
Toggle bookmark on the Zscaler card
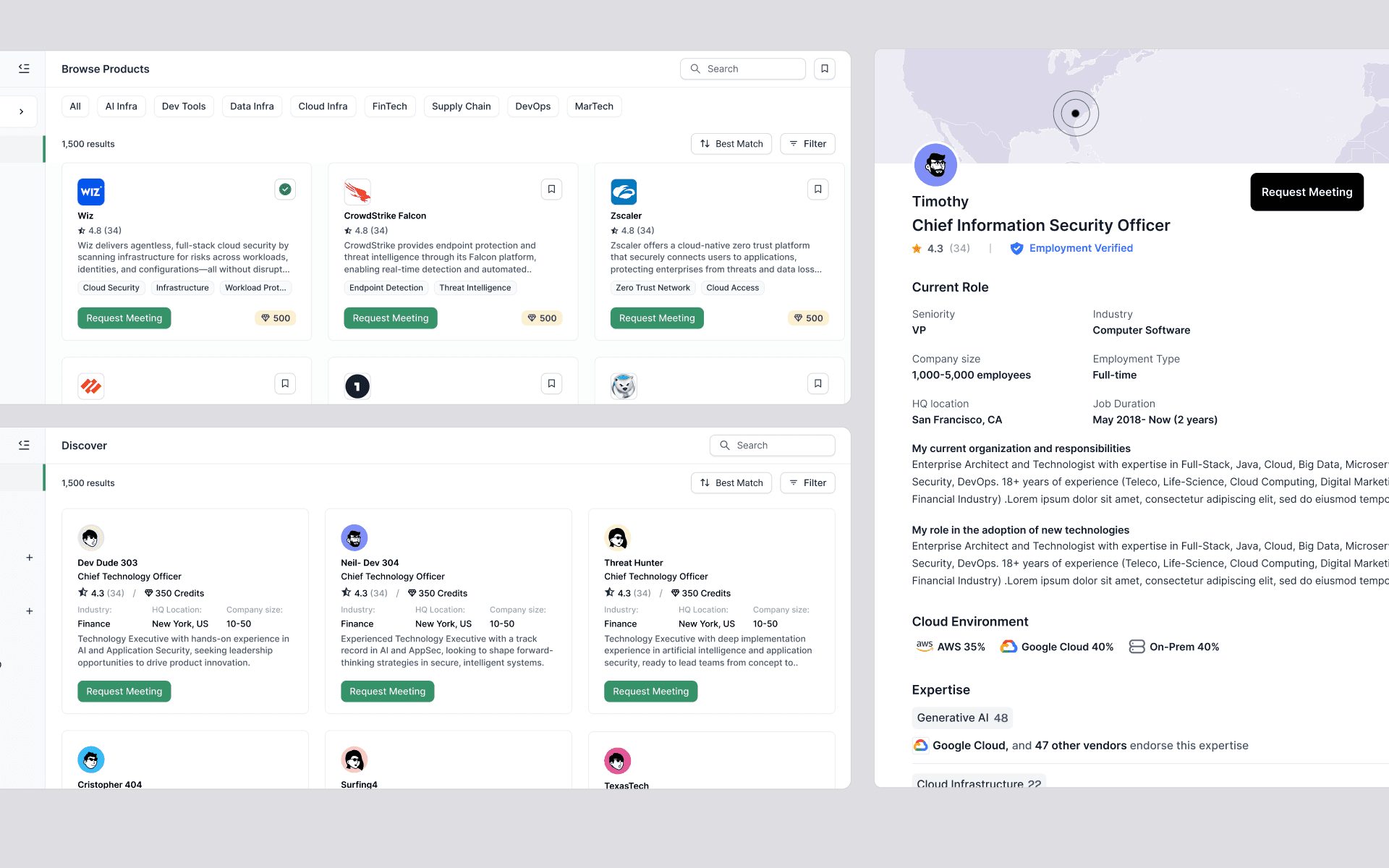coord(817,190)
